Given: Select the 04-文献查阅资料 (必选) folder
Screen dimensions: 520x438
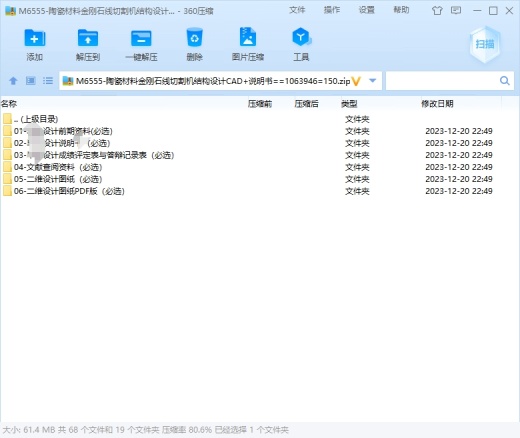Looking at the screenshot, I should pyautogui.click(x=58, y=167).
